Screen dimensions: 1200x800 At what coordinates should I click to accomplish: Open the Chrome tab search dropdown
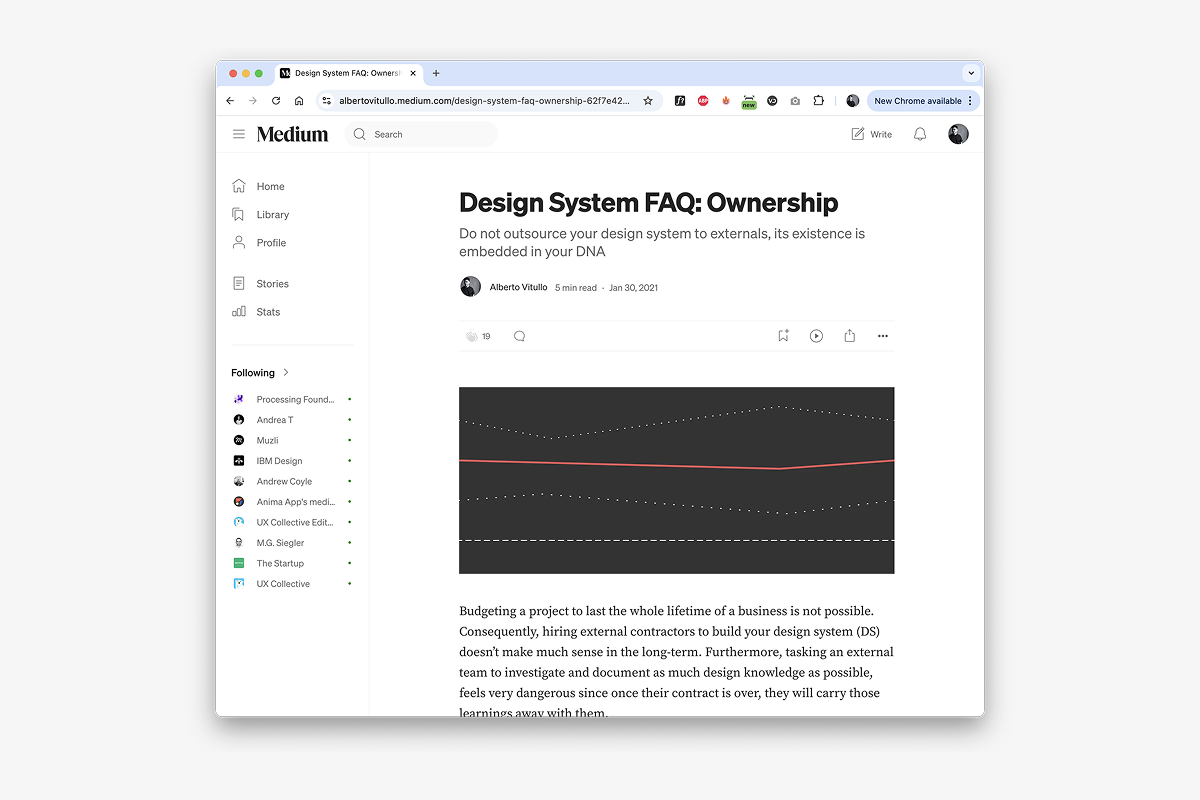[970, 73]
